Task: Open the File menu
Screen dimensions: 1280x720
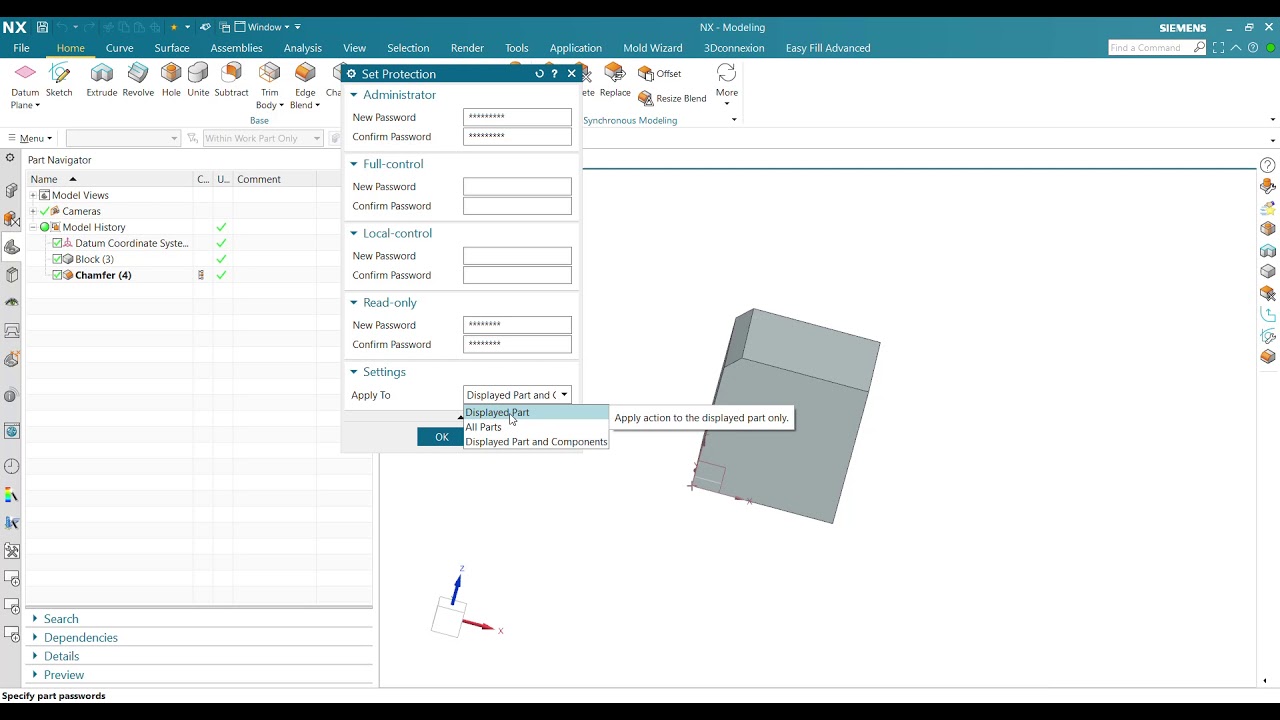Action: [21, 48]
